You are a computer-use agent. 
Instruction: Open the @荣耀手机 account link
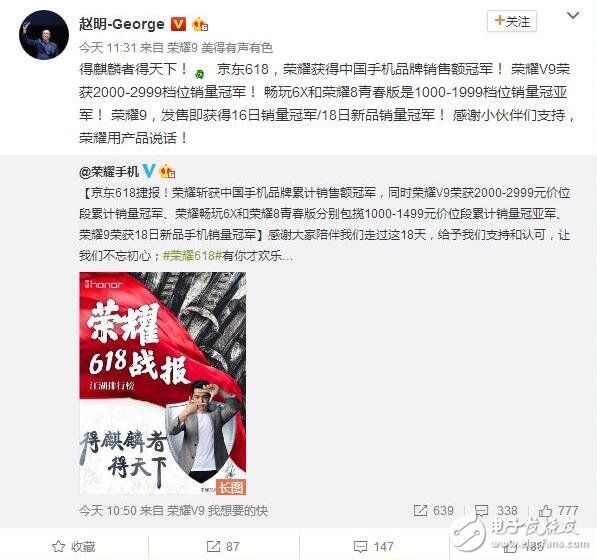(x=109, y=172)
